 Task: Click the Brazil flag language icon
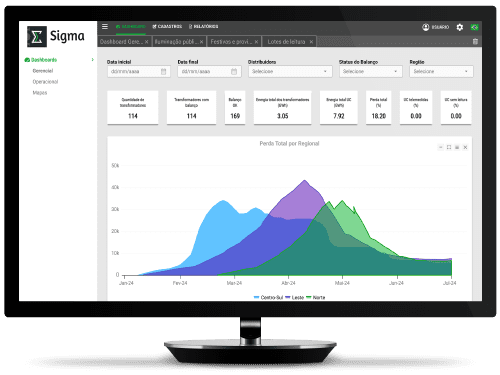(474, 27)
